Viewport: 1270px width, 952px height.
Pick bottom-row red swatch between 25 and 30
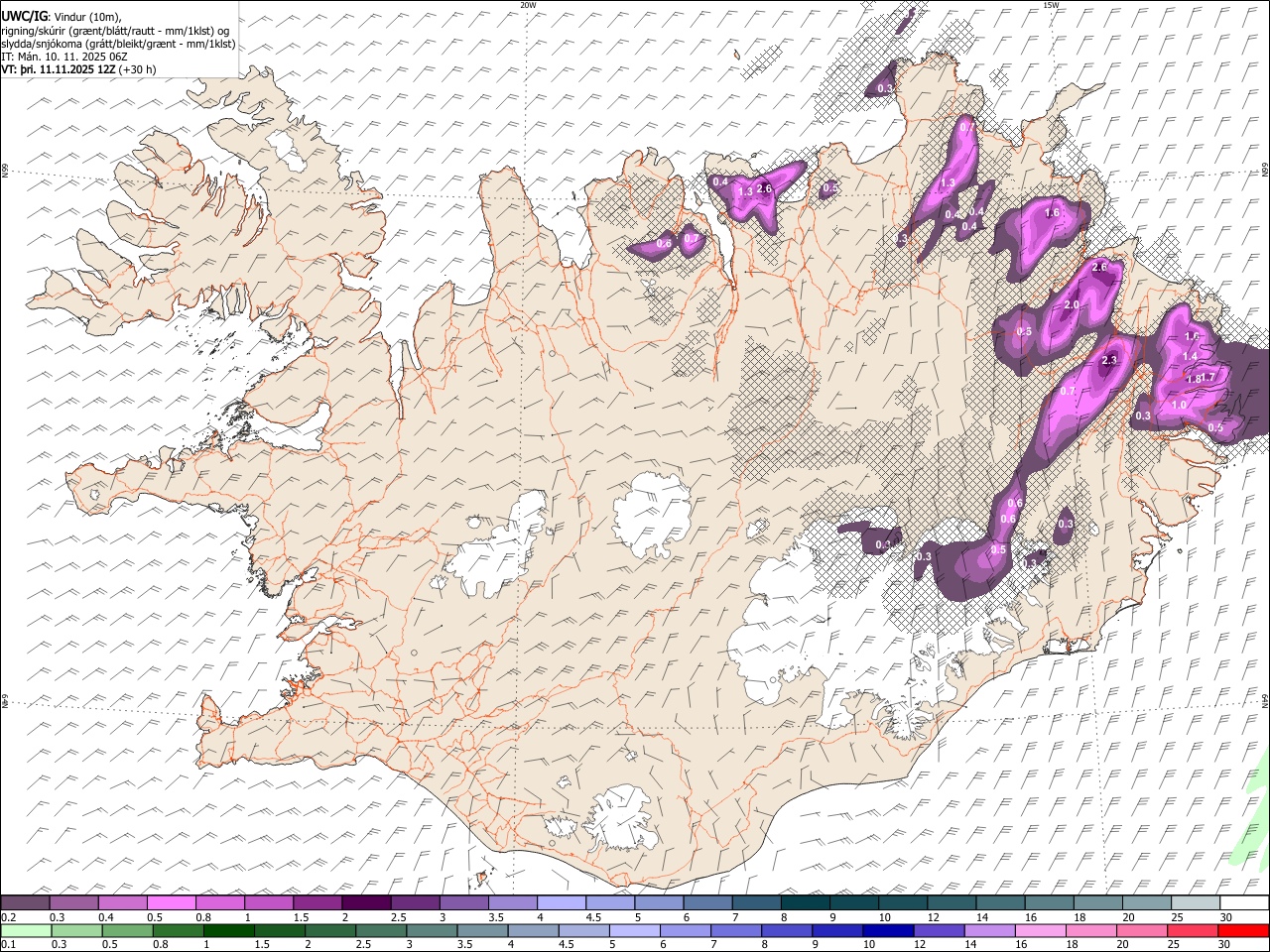(x=1192, y=931)
